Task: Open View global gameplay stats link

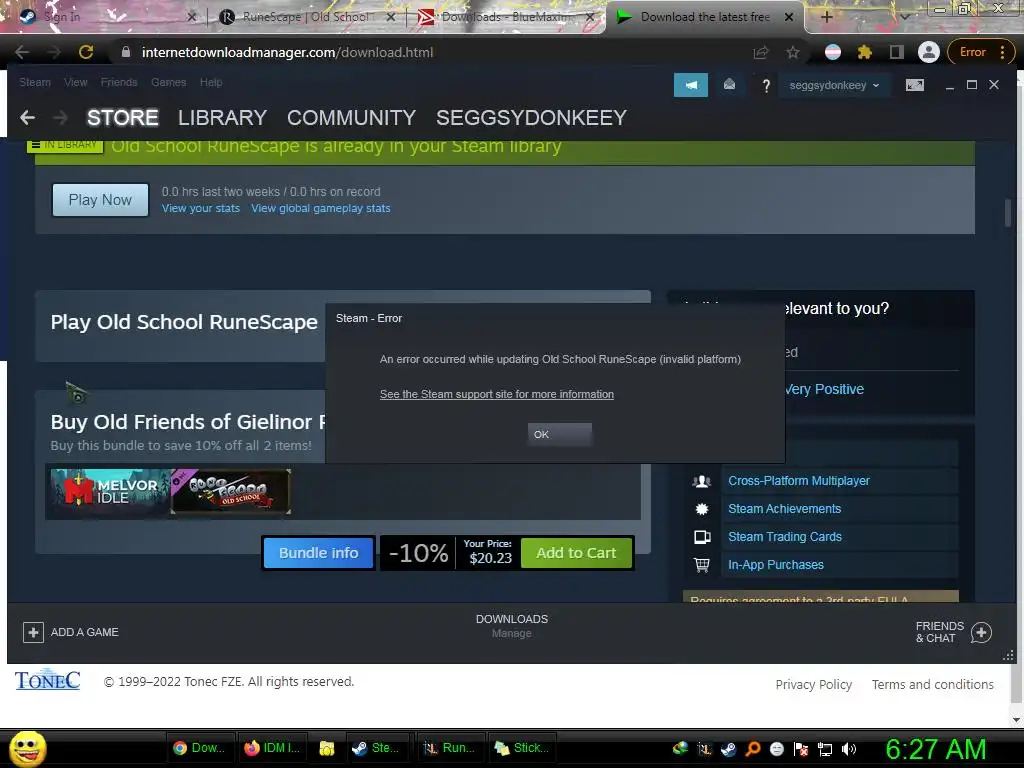Action: pos(321,208)
